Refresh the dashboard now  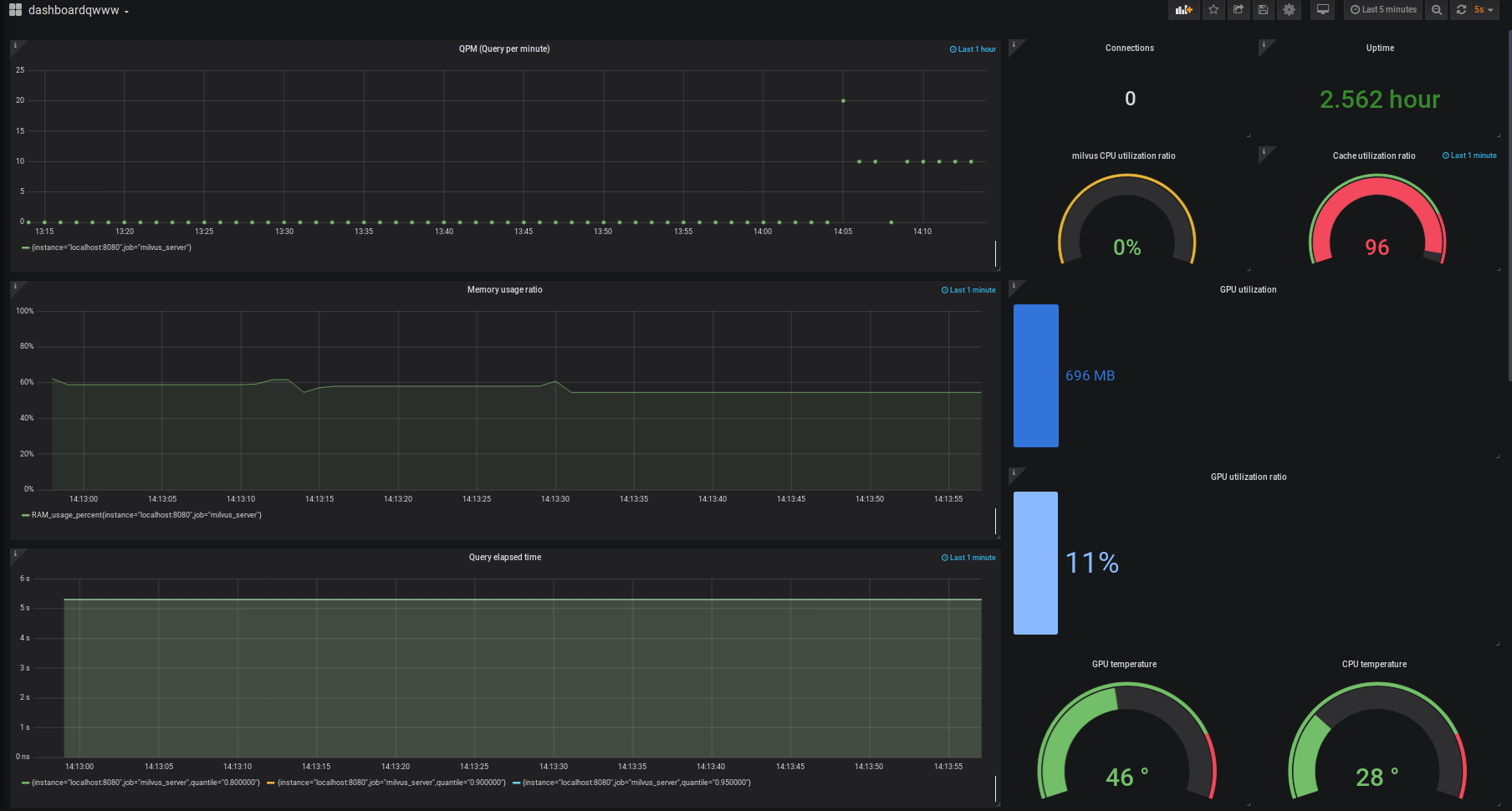[1461, 10]
